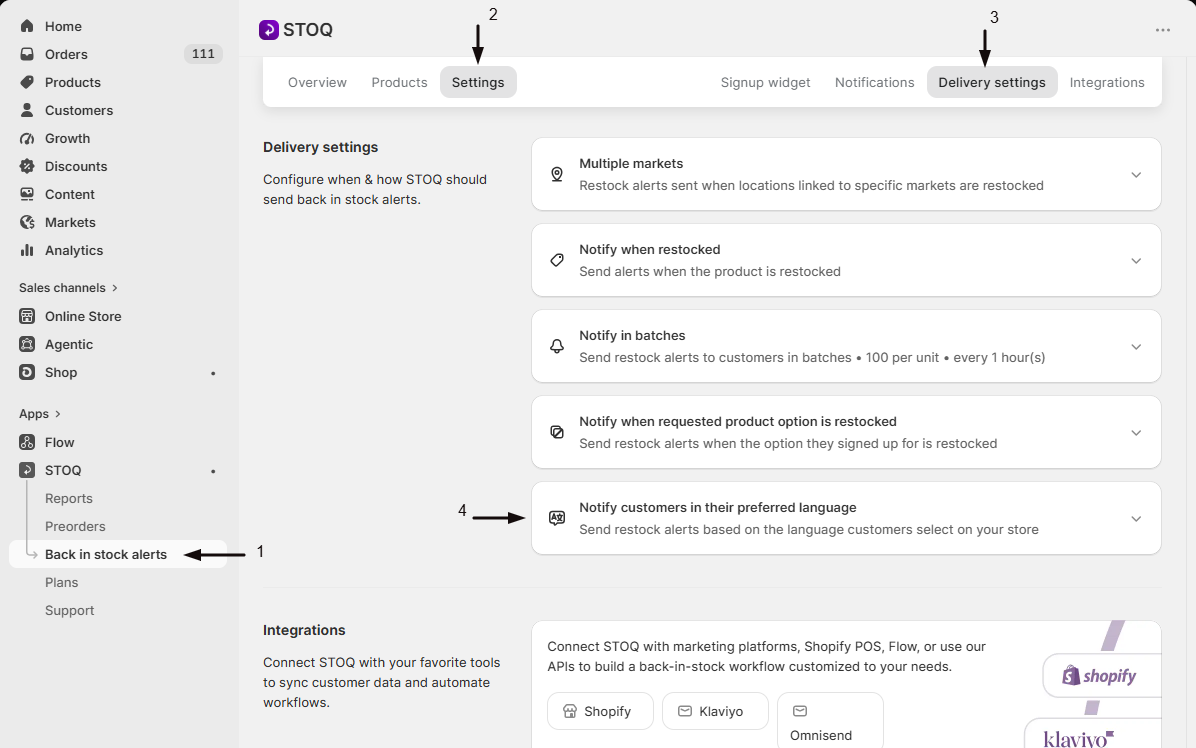Click the requested product option icon

tap(557, 432)
